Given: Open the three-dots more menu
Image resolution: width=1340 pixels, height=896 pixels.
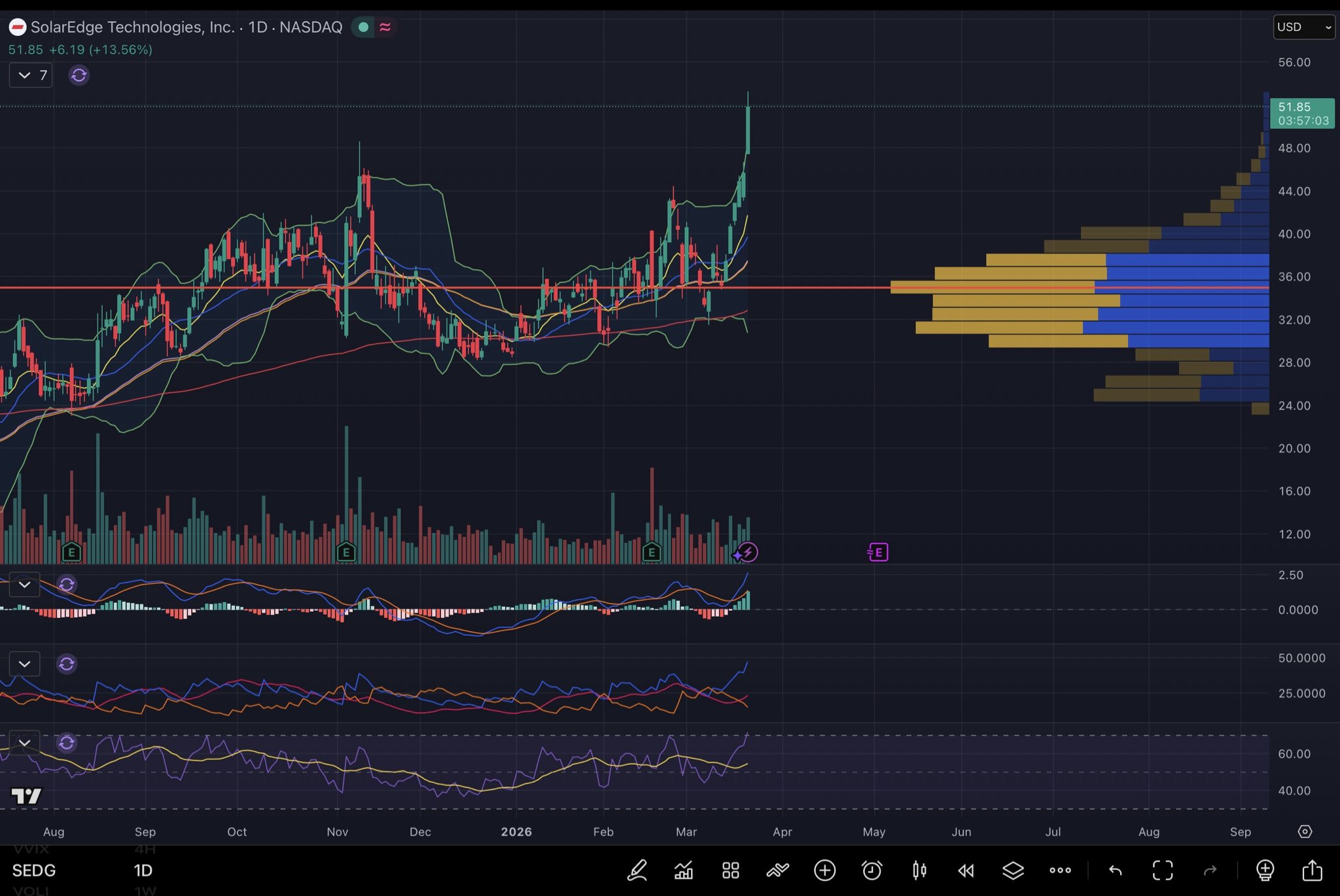Looking at the screenshot, I should click(1060, 870).
